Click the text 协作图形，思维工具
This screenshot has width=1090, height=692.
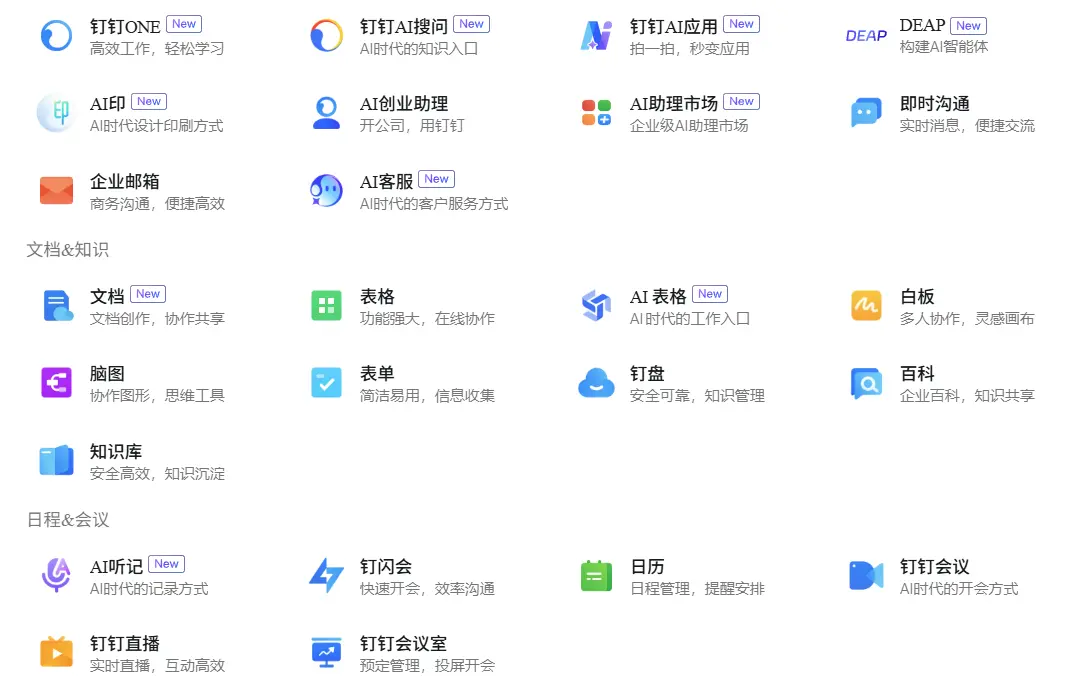tap(157, 396)
